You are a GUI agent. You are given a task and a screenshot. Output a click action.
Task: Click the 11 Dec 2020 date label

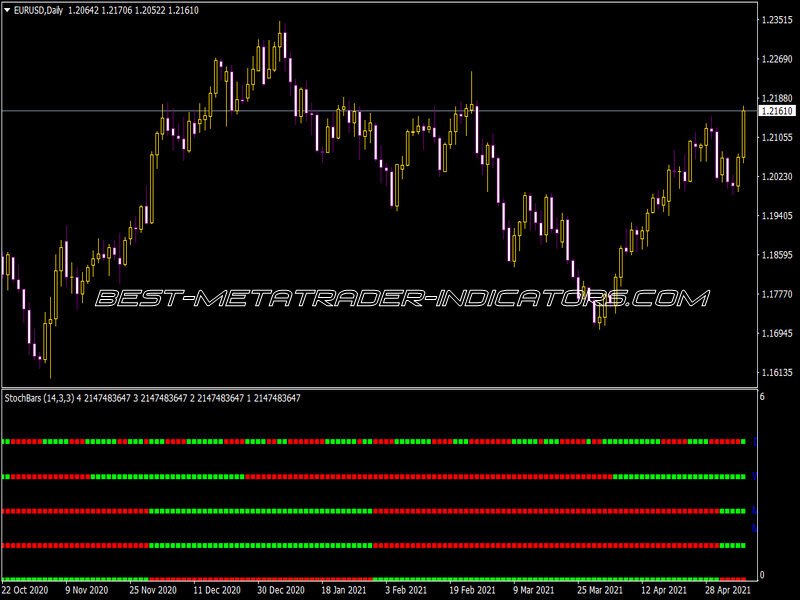[217, 590]
